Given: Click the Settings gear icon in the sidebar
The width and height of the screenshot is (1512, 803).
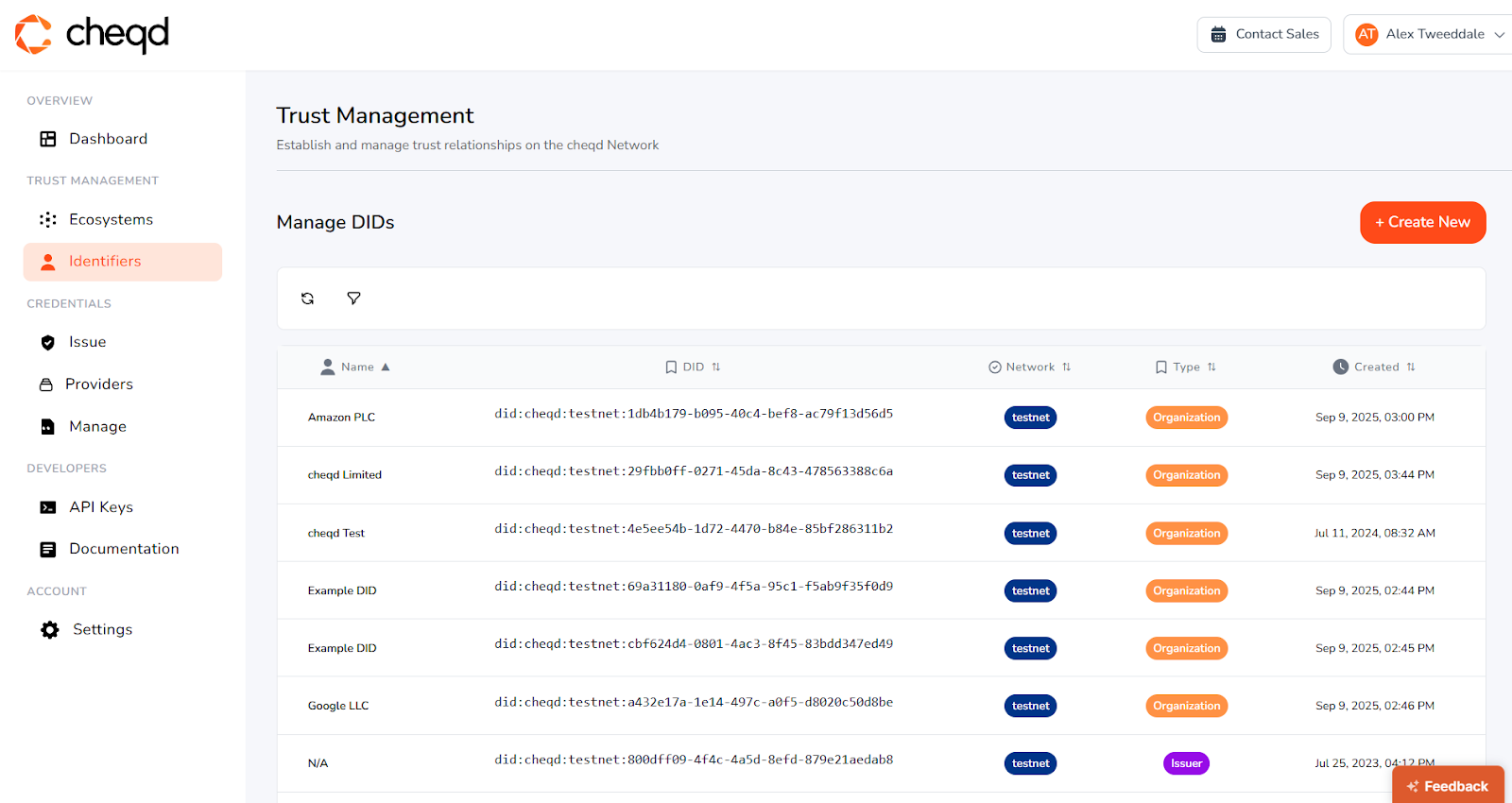Looking at the screenshot, I should point(50,629).
